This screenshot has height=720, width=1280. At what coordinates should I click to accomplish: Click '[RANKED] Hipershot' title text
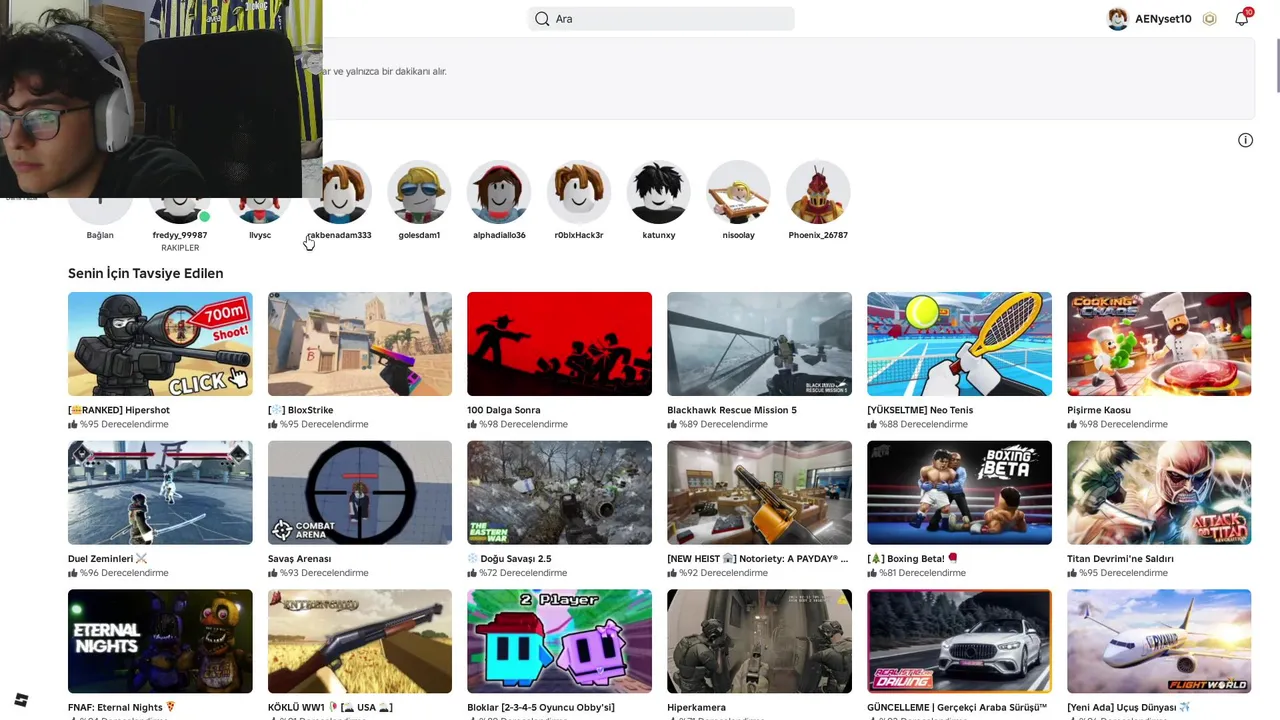(x=119, y=410)
